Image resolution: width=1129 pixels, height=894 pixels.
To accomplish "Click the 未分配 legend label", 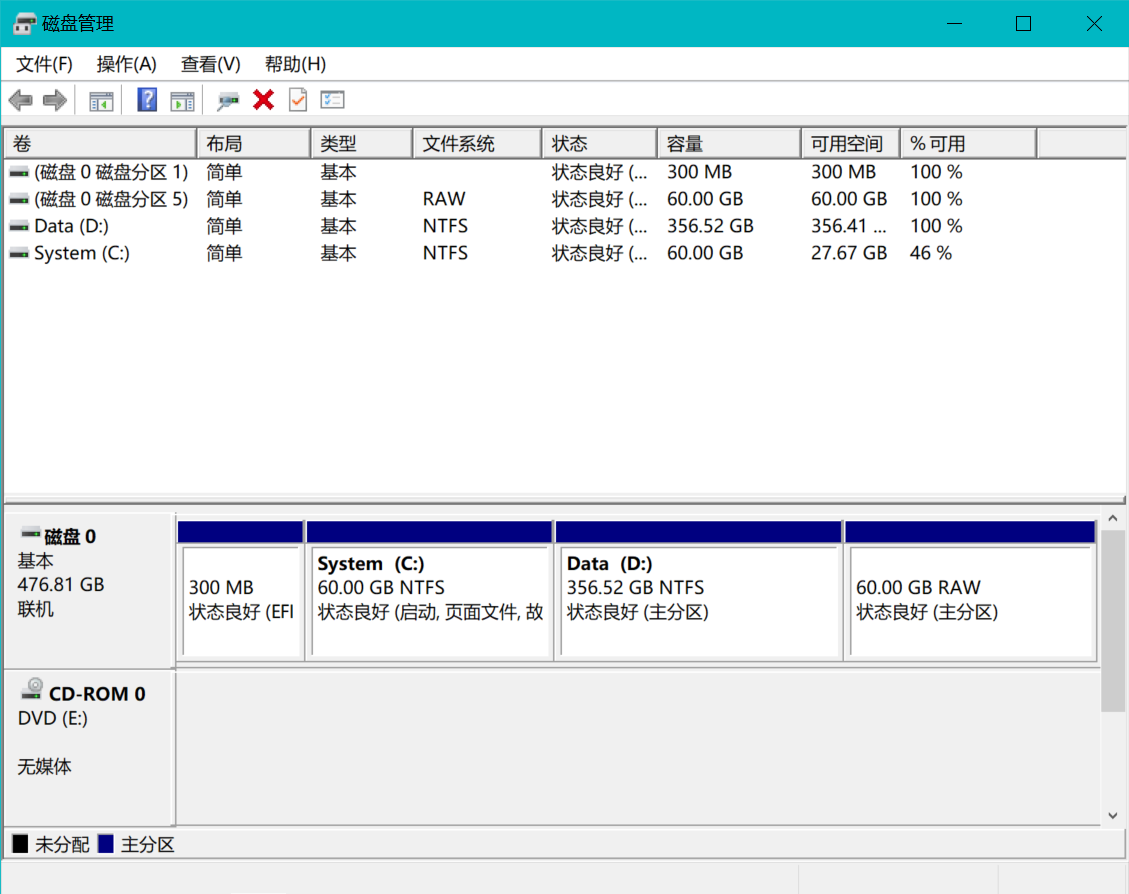I will pos(63,844).
